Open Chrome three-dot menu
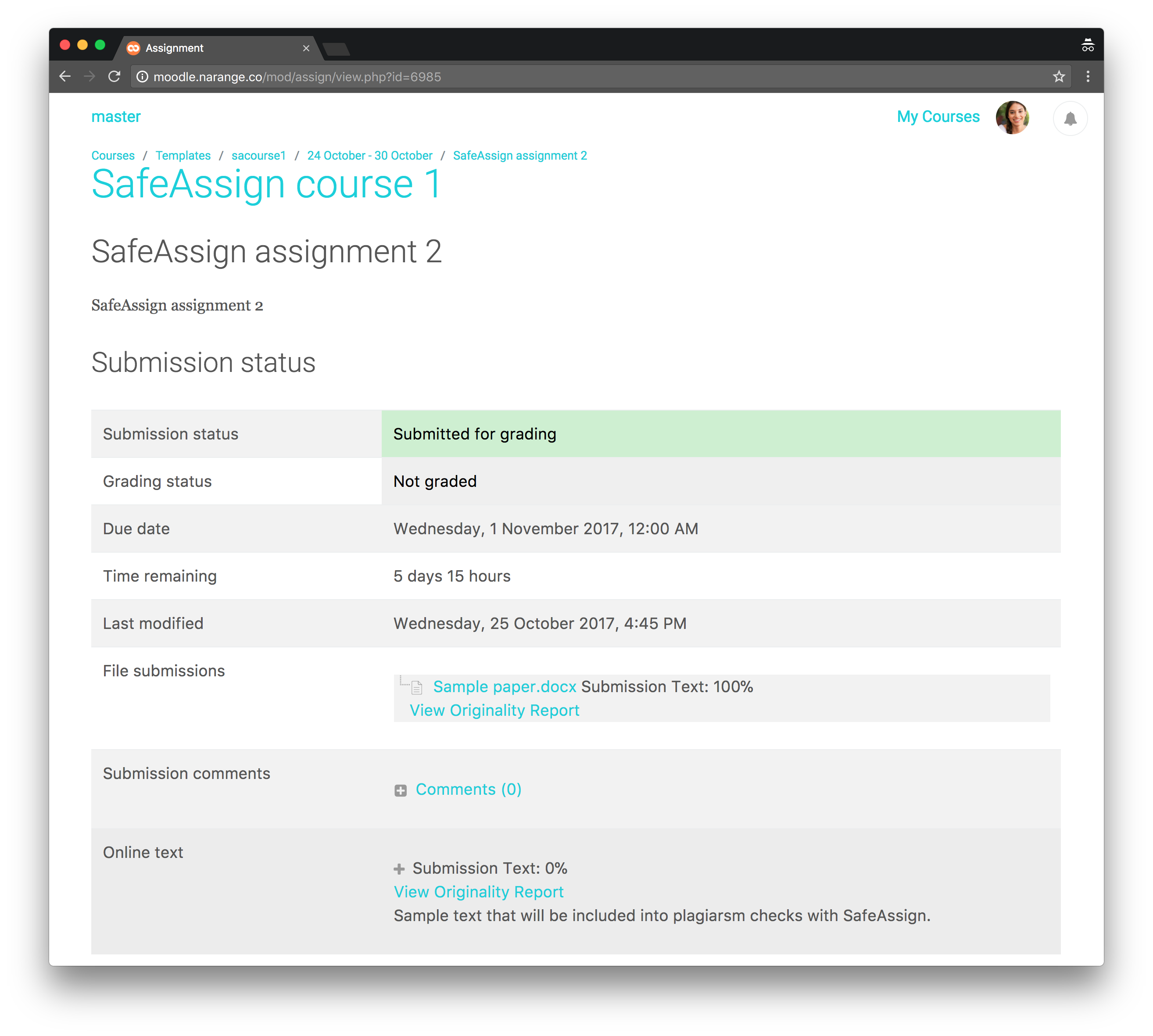Screen dimensions: 1153x1036 click(1088, 76)
